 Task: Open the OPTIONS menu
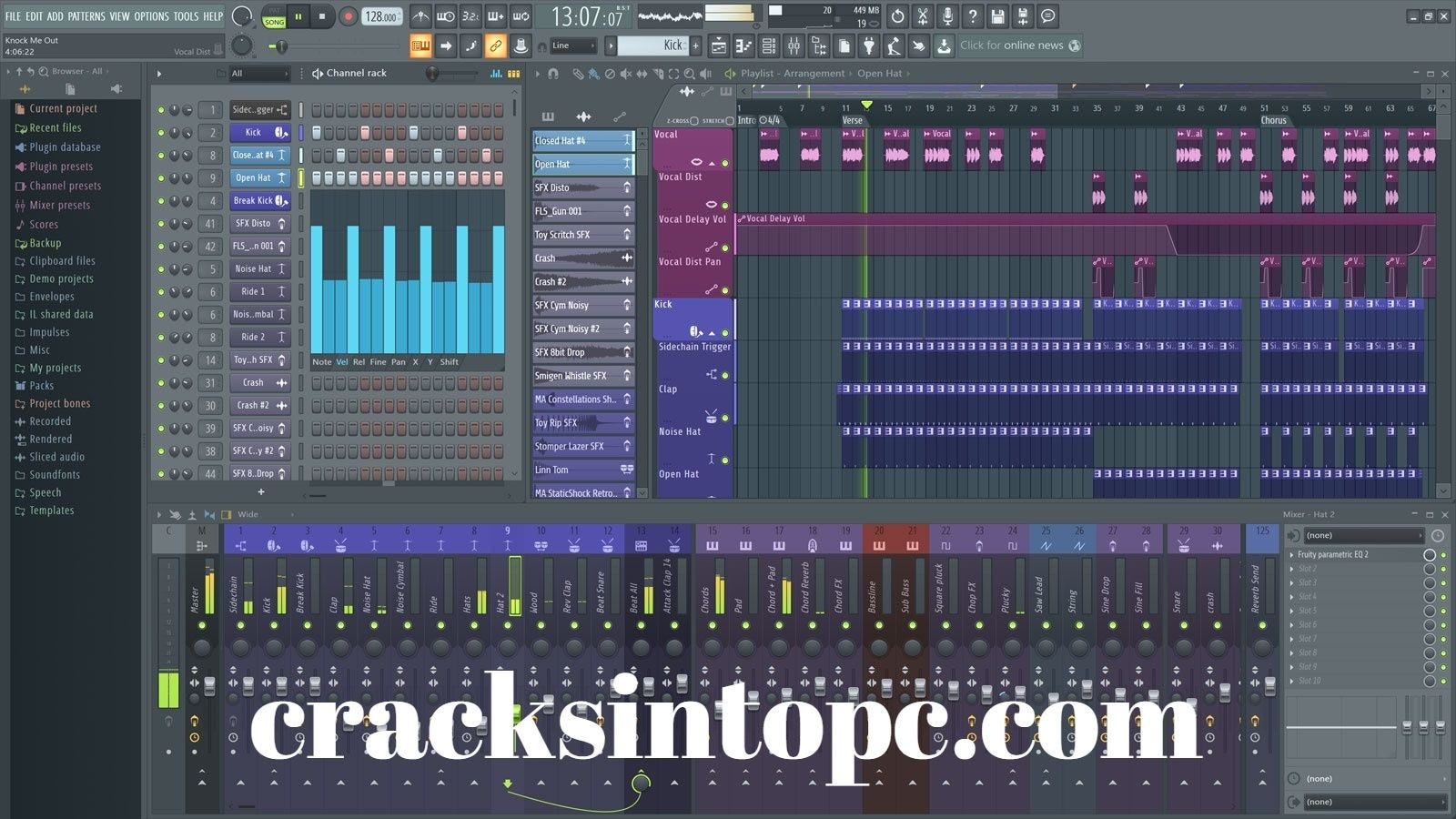coord(152,16)
